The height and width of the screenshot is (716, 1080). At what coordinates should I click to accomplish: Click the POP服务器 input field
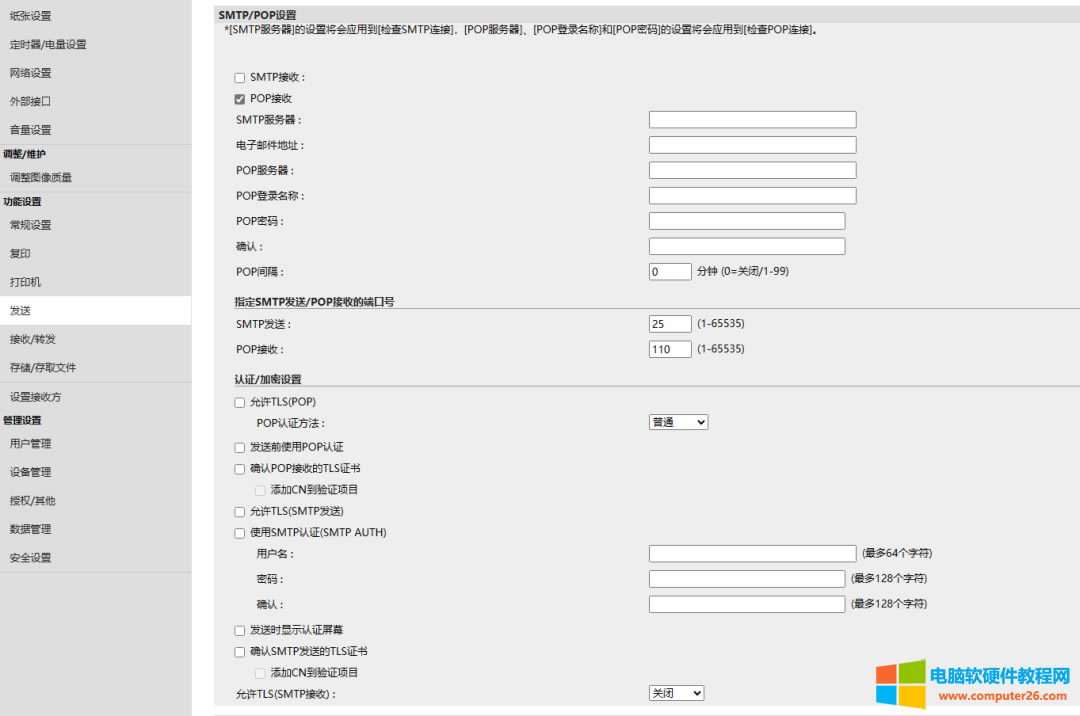pyautogui.click(x=752, y=170)
